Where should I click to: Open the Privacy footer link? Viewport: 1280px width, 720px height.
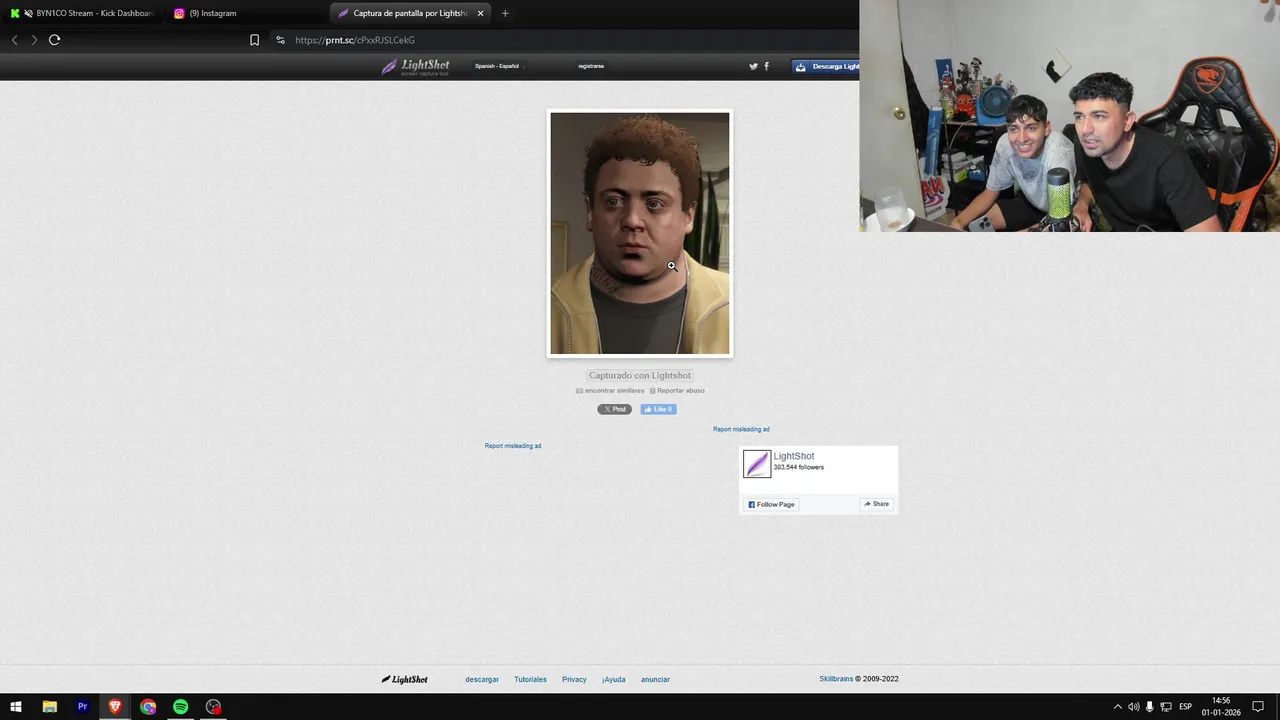(x=574, y=679)
